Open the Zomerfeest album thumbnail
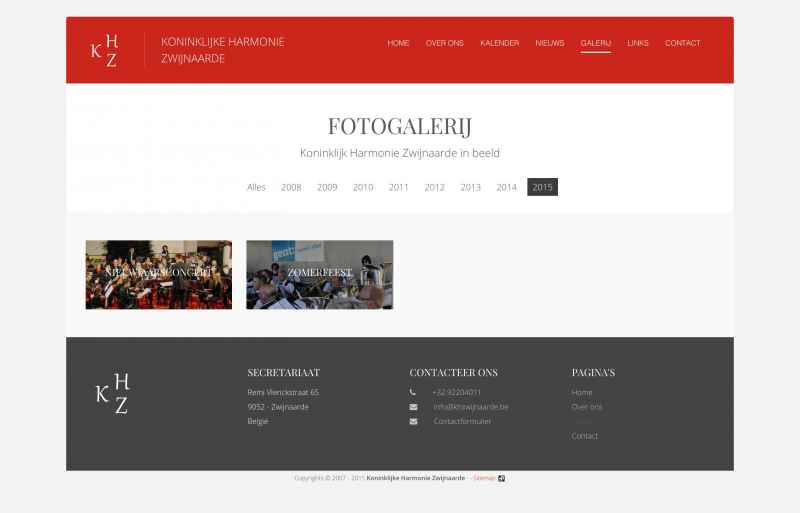 320,275
